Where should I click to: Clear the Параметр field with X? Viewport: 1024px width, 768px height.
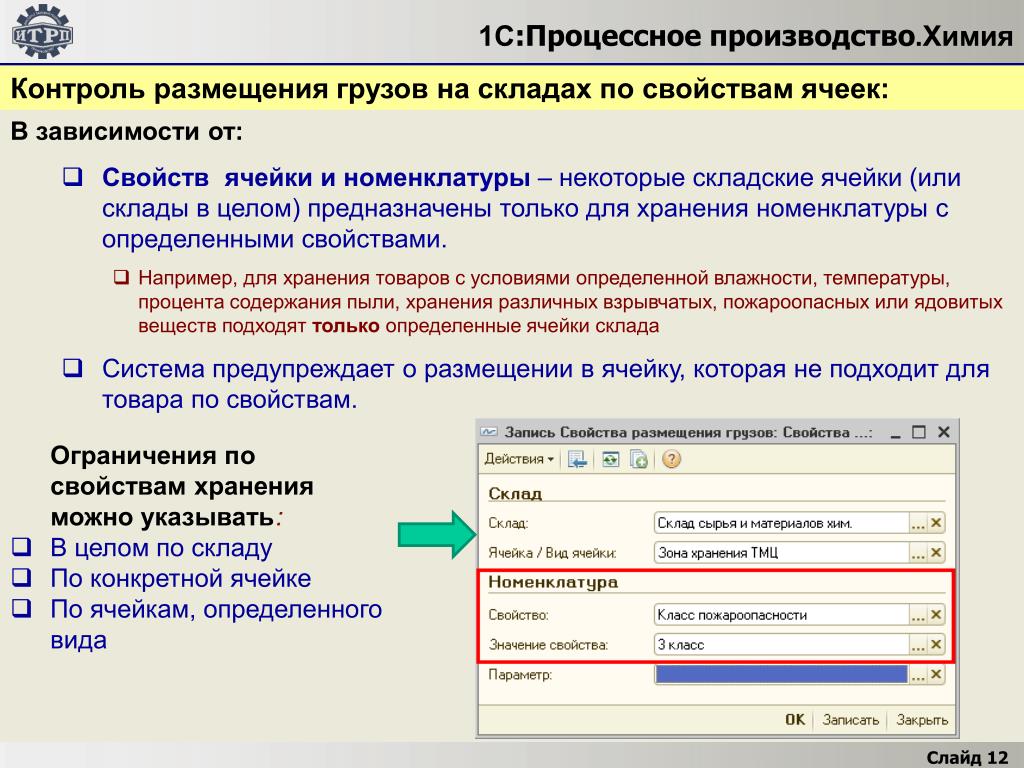click(x=936, y=675)
